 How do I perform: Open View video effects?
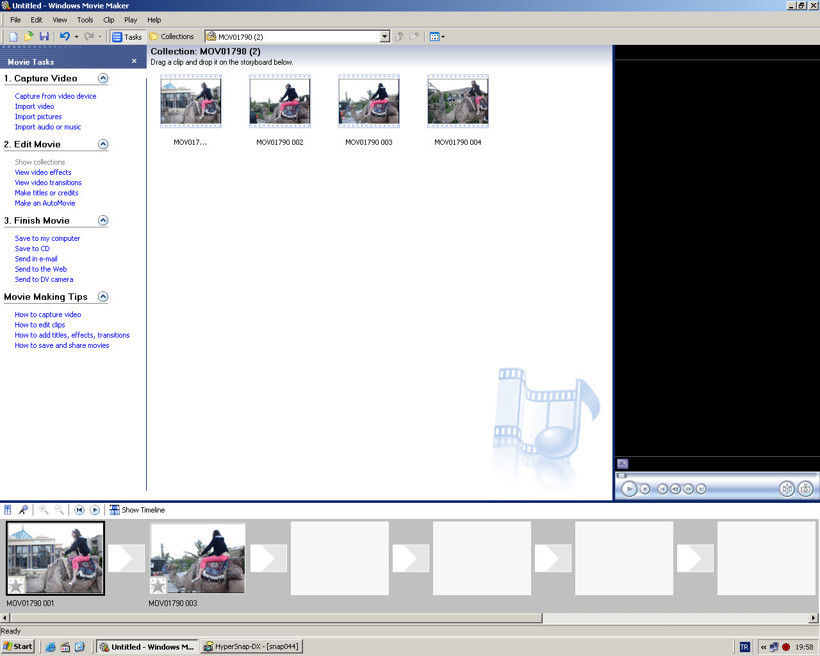43,172
